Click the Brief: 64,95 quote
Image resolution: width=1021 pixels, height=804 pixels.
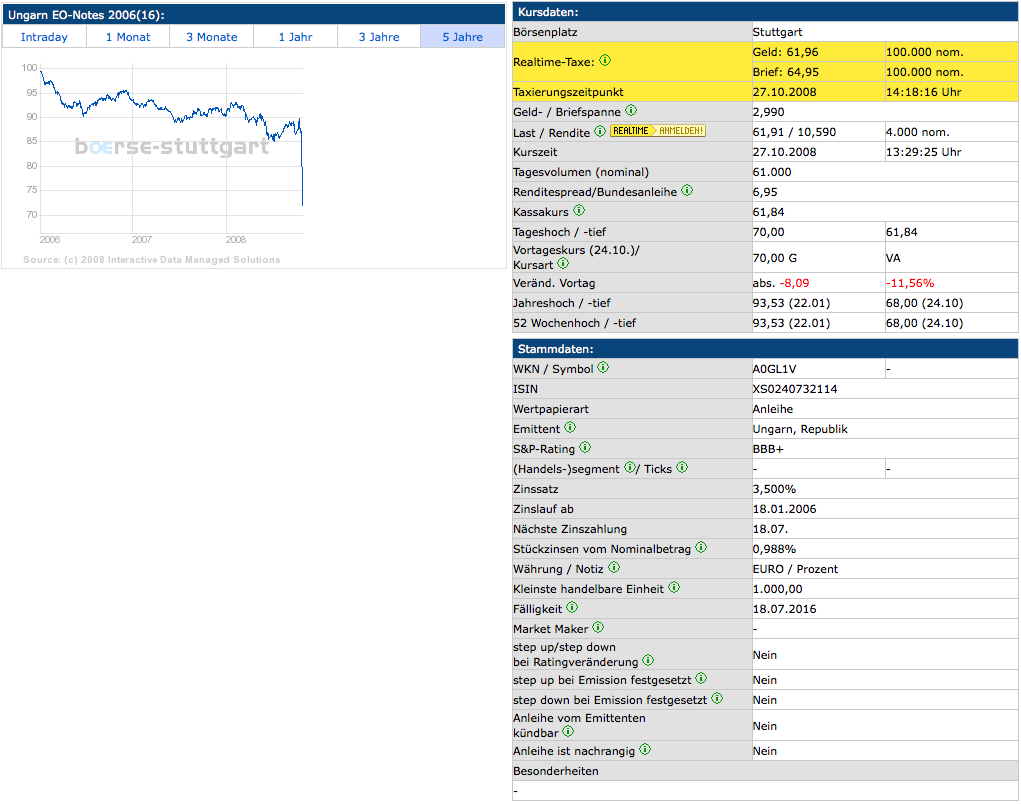point(786,72)
